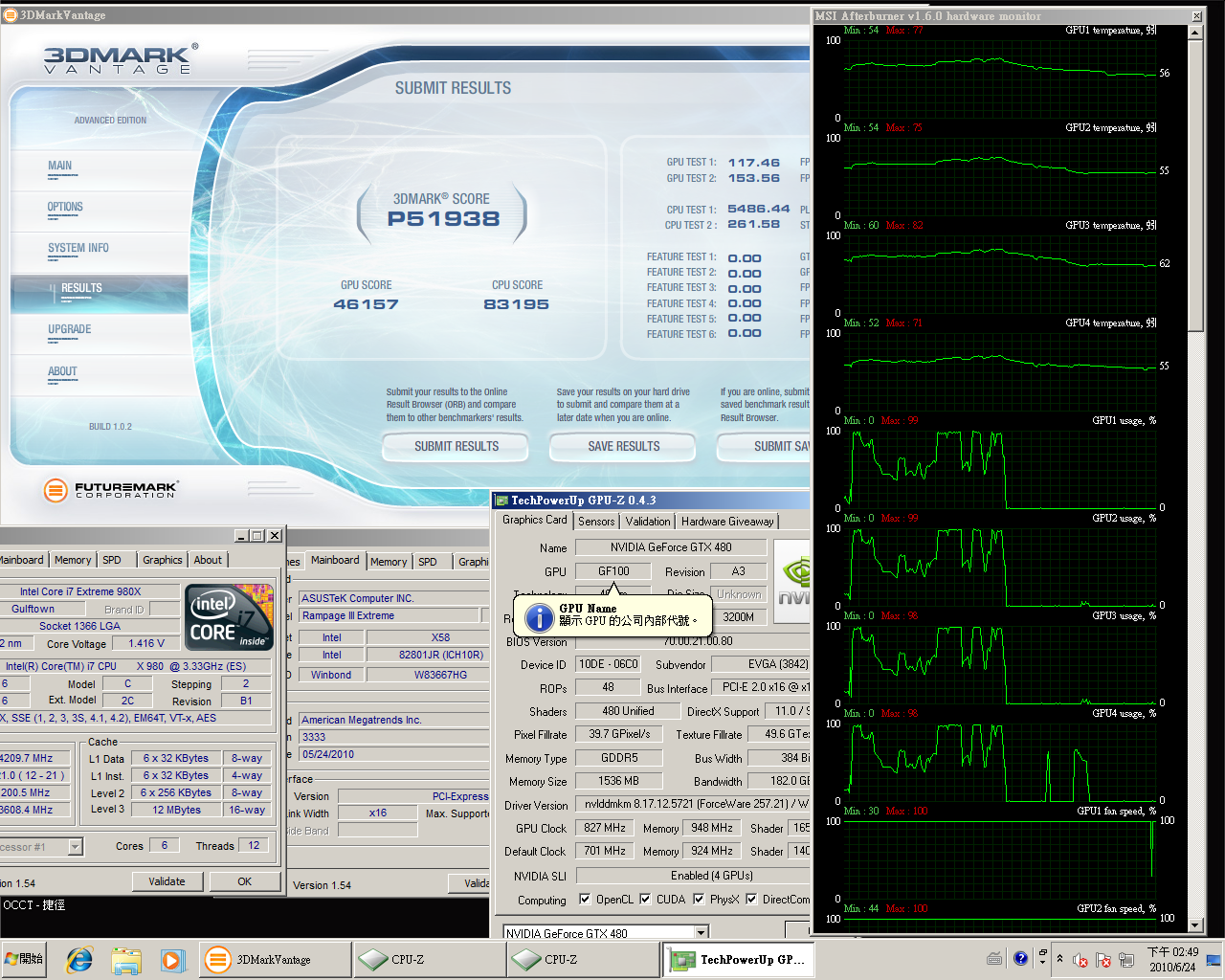Switch to TechPowerUp GPU-Z taskbar button

[x=736, y=959]
